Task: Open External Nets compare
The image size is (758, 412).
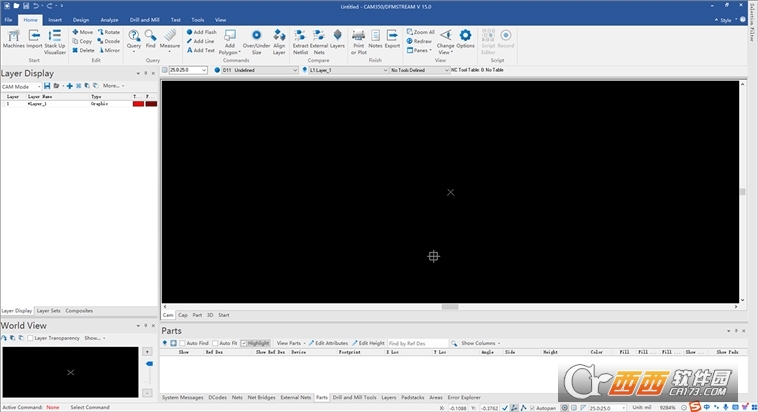Action: click(x=319, y=42)
